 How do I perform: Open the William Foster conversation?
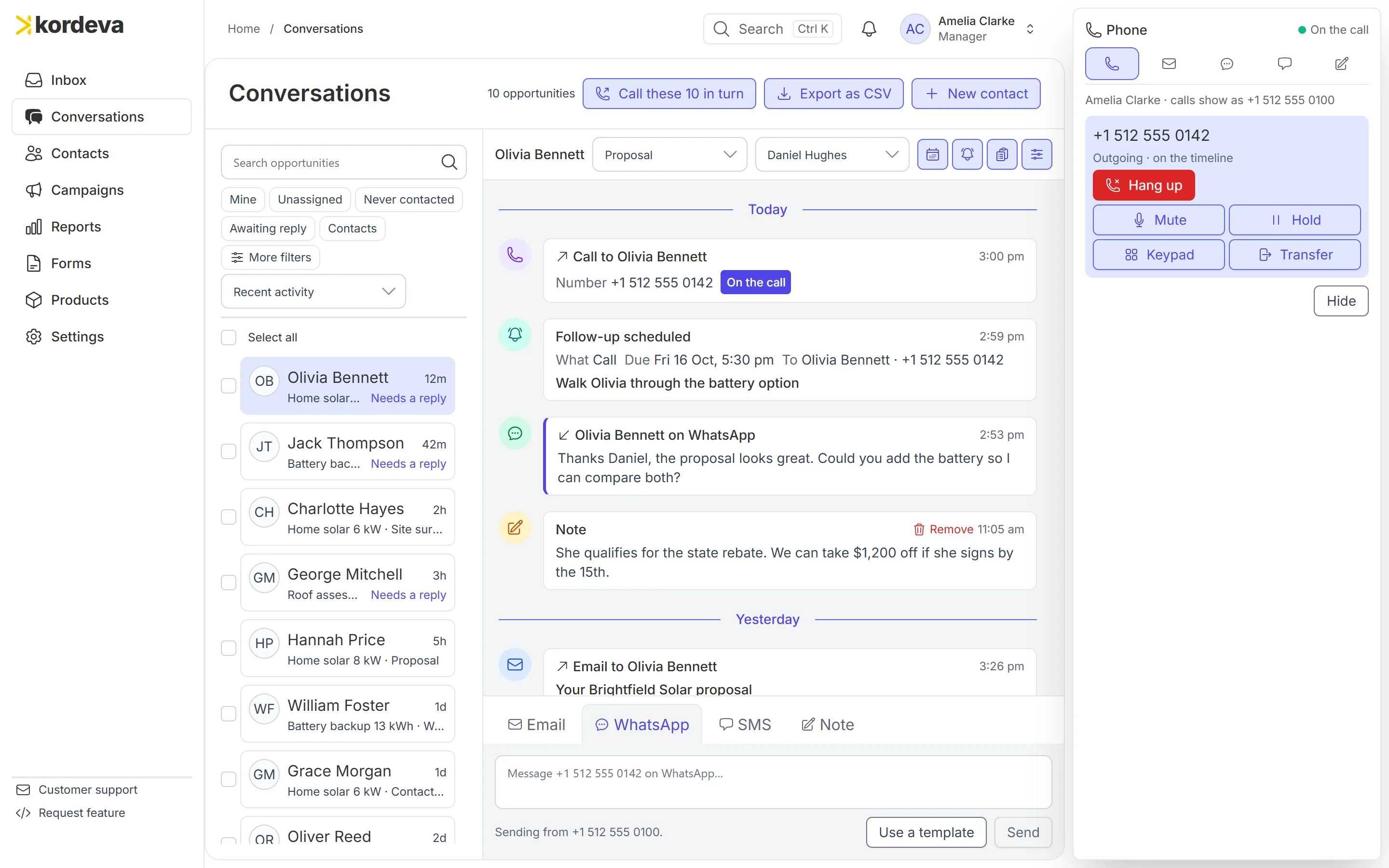pos(347,714)
